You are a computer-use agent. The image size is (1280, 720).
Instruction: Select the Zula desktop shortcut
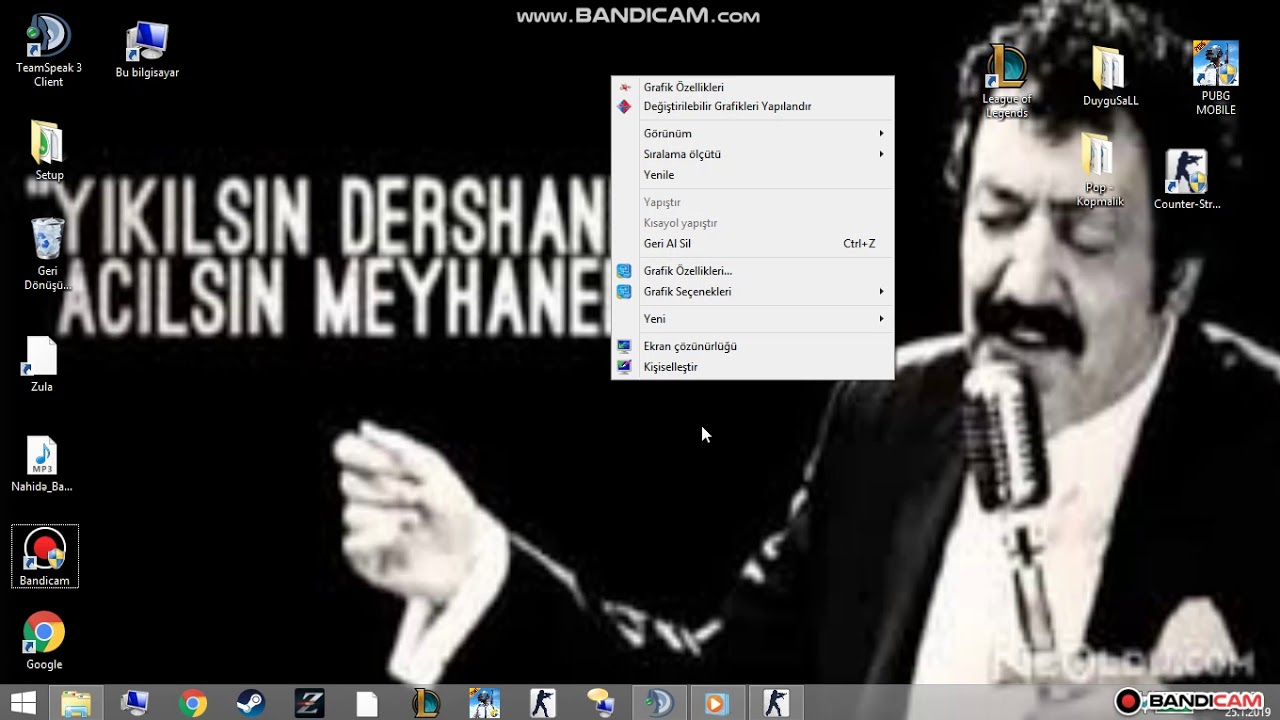42,364
